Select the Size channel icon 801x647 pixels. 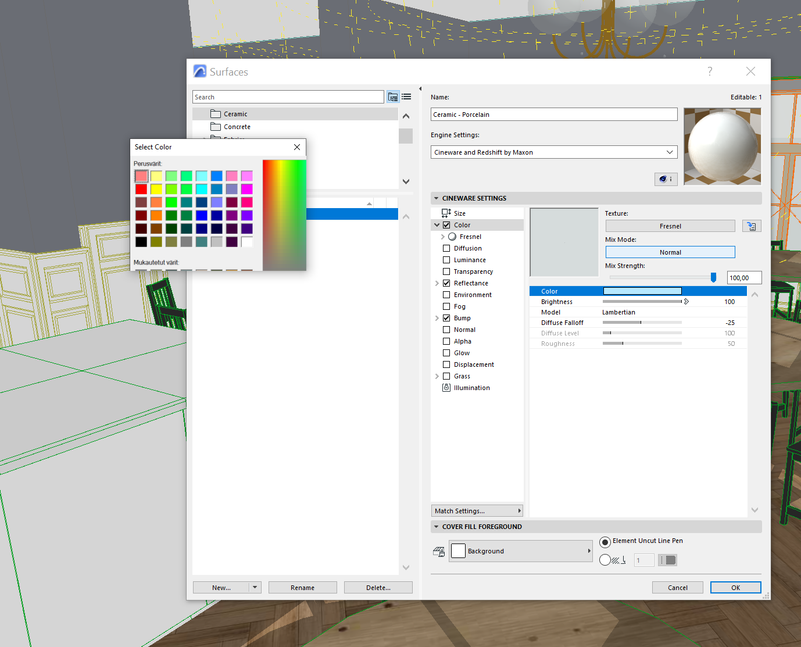coord(446,213)
